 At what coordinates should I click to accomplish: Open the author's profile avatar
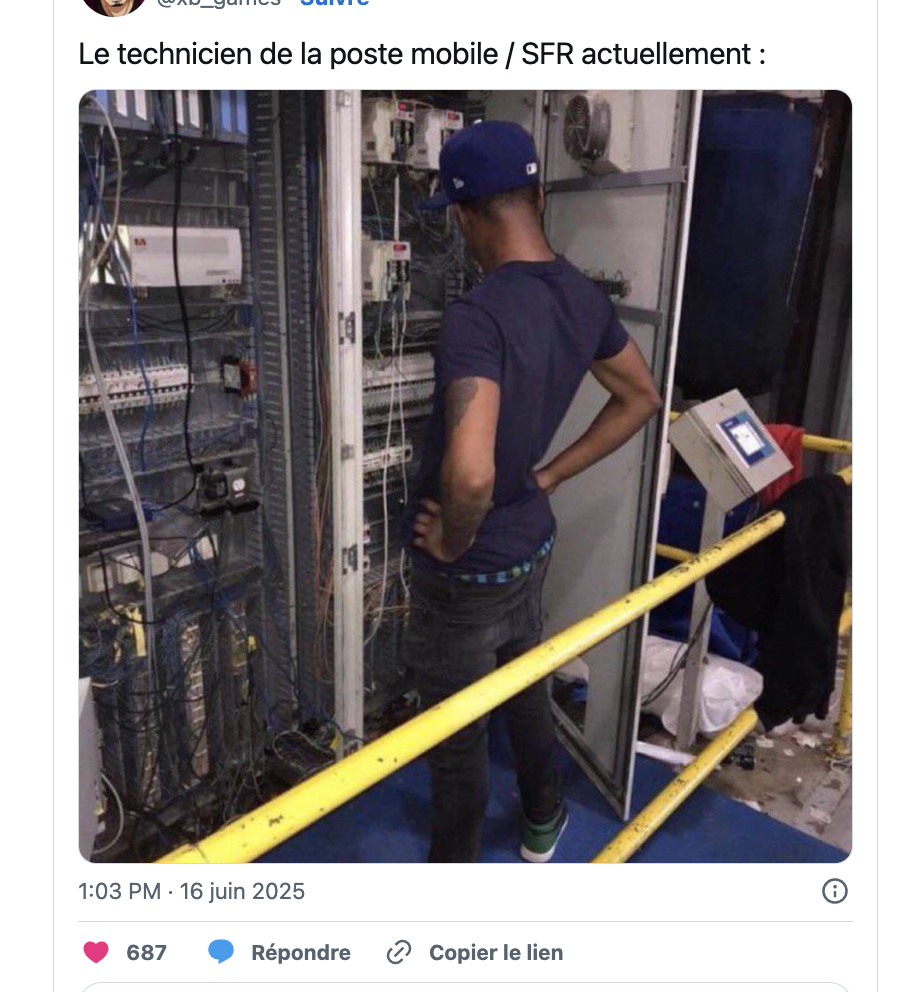[x=114, y=6]
